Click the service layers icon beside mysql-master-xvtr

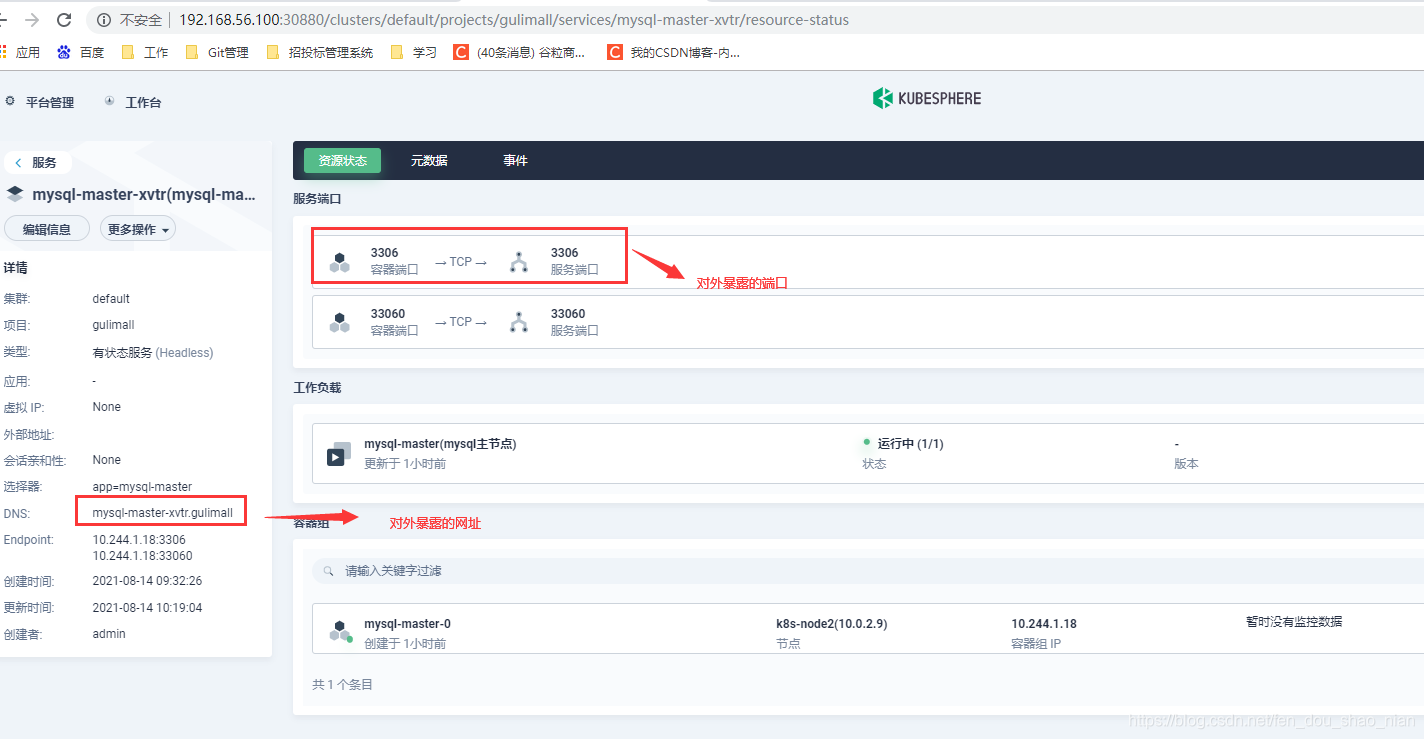[x=15, y=194]
